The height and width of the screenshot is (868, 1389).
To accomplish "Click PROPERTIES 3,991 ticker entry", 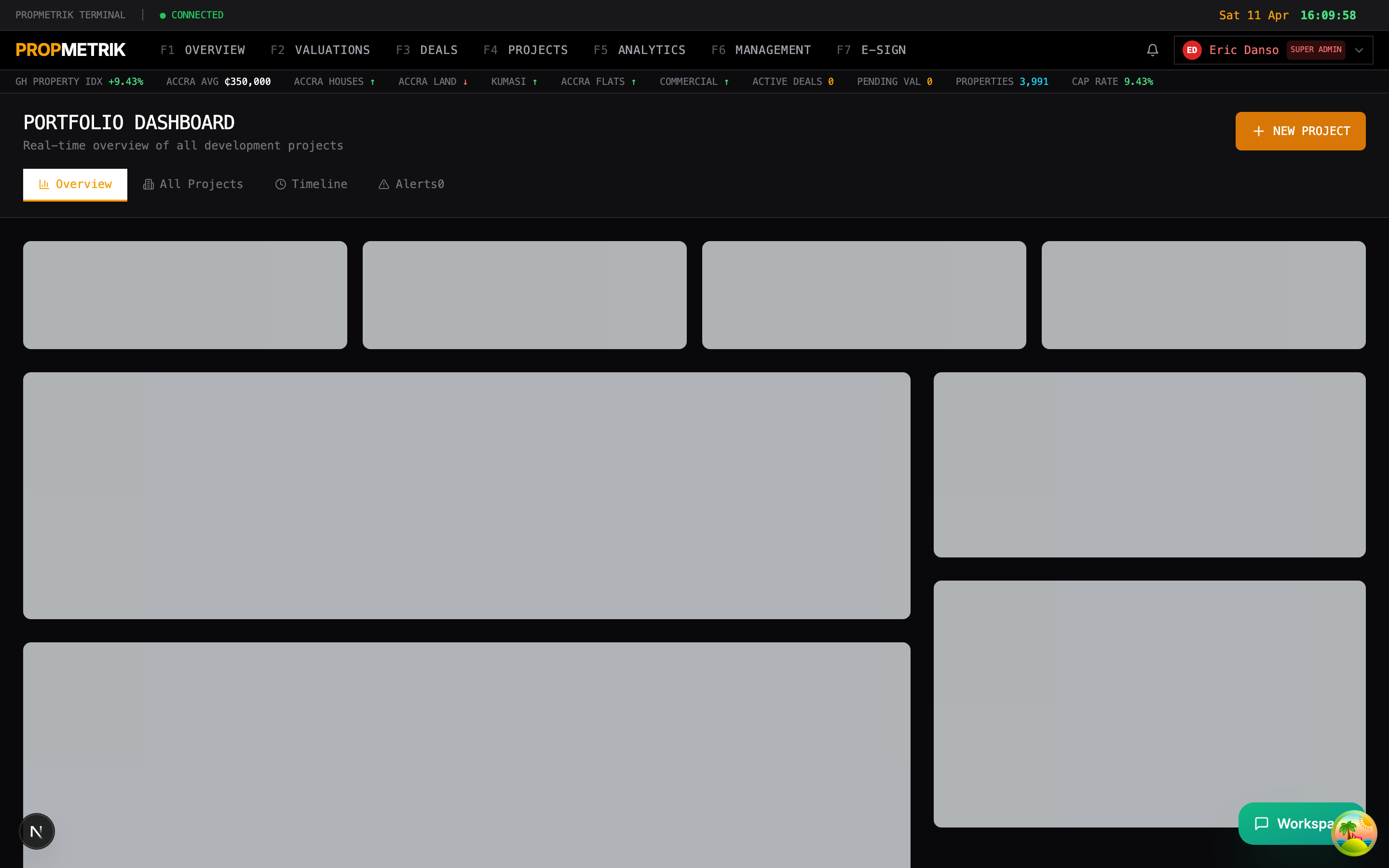I will (x=1002, y=81).
